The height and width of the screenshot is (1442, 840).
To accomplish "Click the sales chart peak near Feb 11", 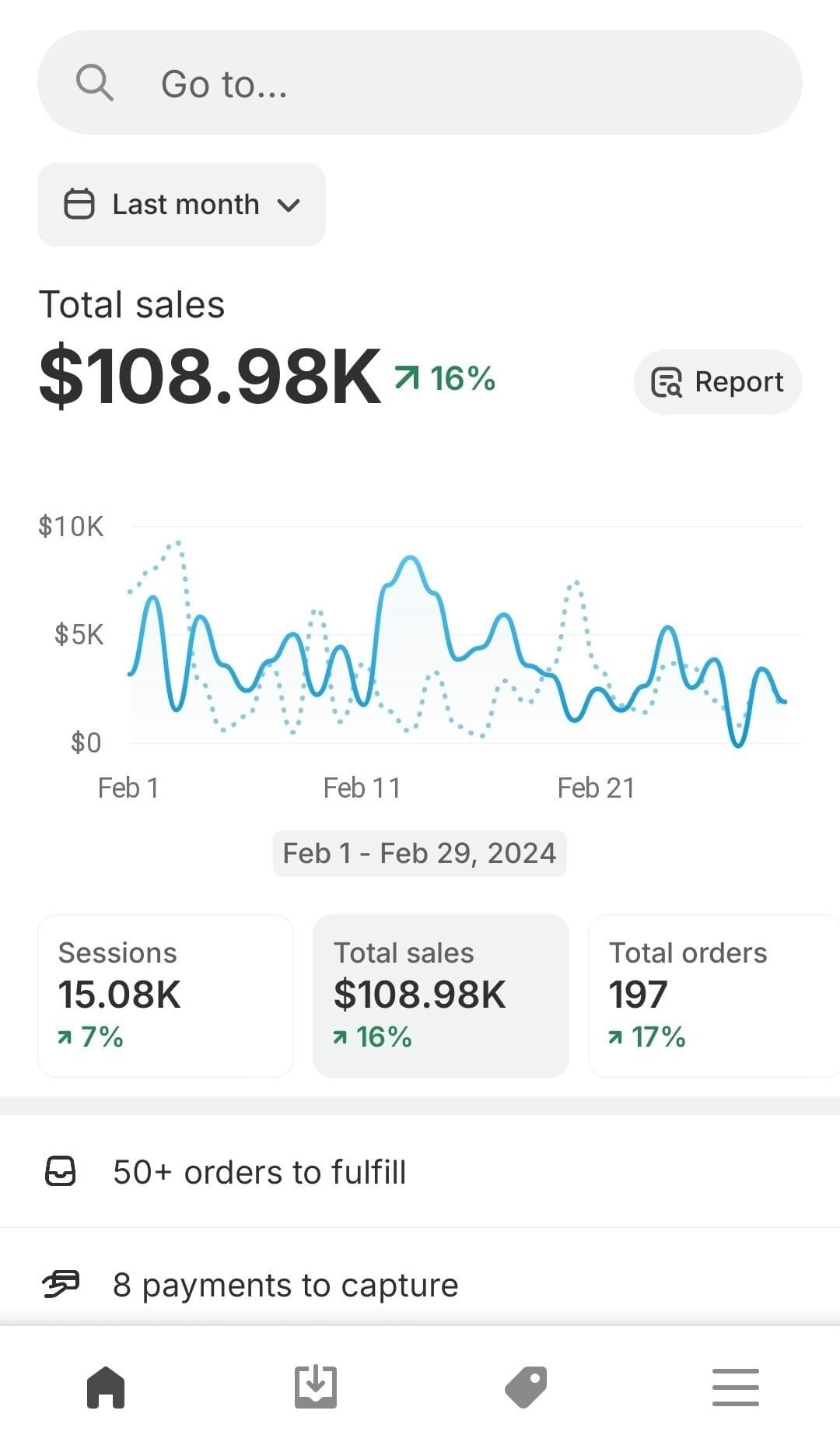I will pyautogui.click(x=410, y=558).
